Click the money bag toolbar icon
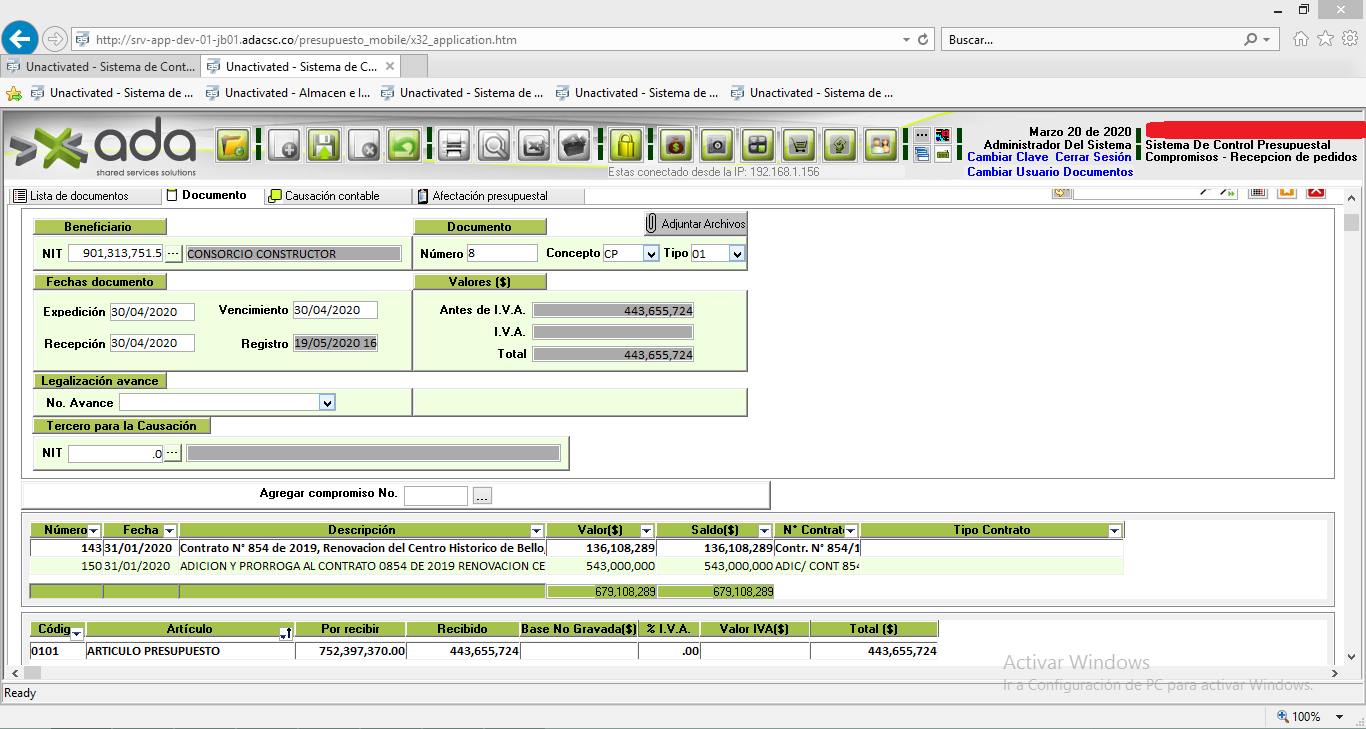The height and width of the screenshot is (729, 1366). point(677,146)
